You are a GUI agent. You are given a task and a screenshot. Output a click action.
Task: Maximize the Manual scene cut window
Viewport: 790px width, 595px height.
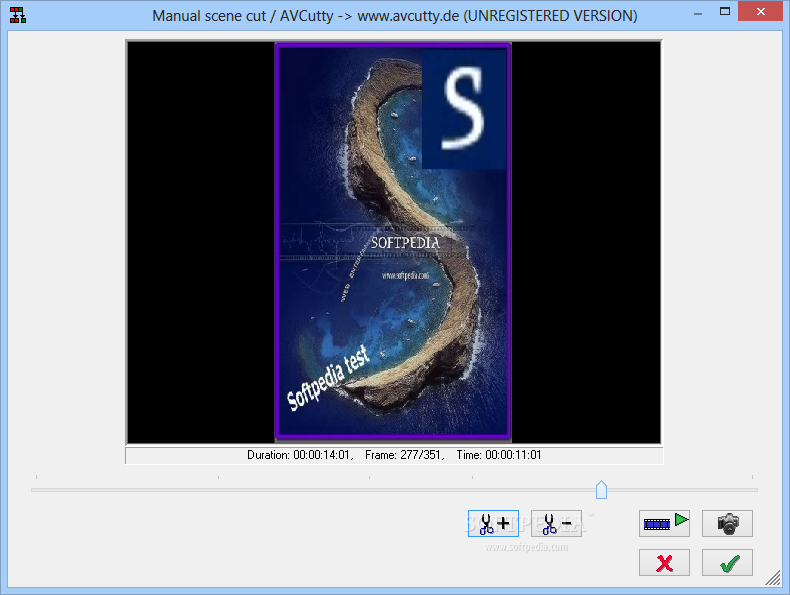pyautogui.click(x=725, y=12)
